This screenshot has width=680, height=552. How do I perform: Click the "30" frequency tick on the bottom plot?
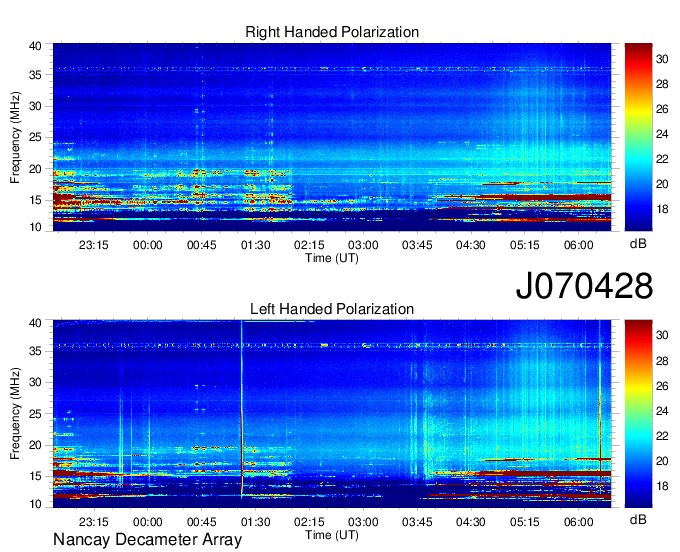35,382
